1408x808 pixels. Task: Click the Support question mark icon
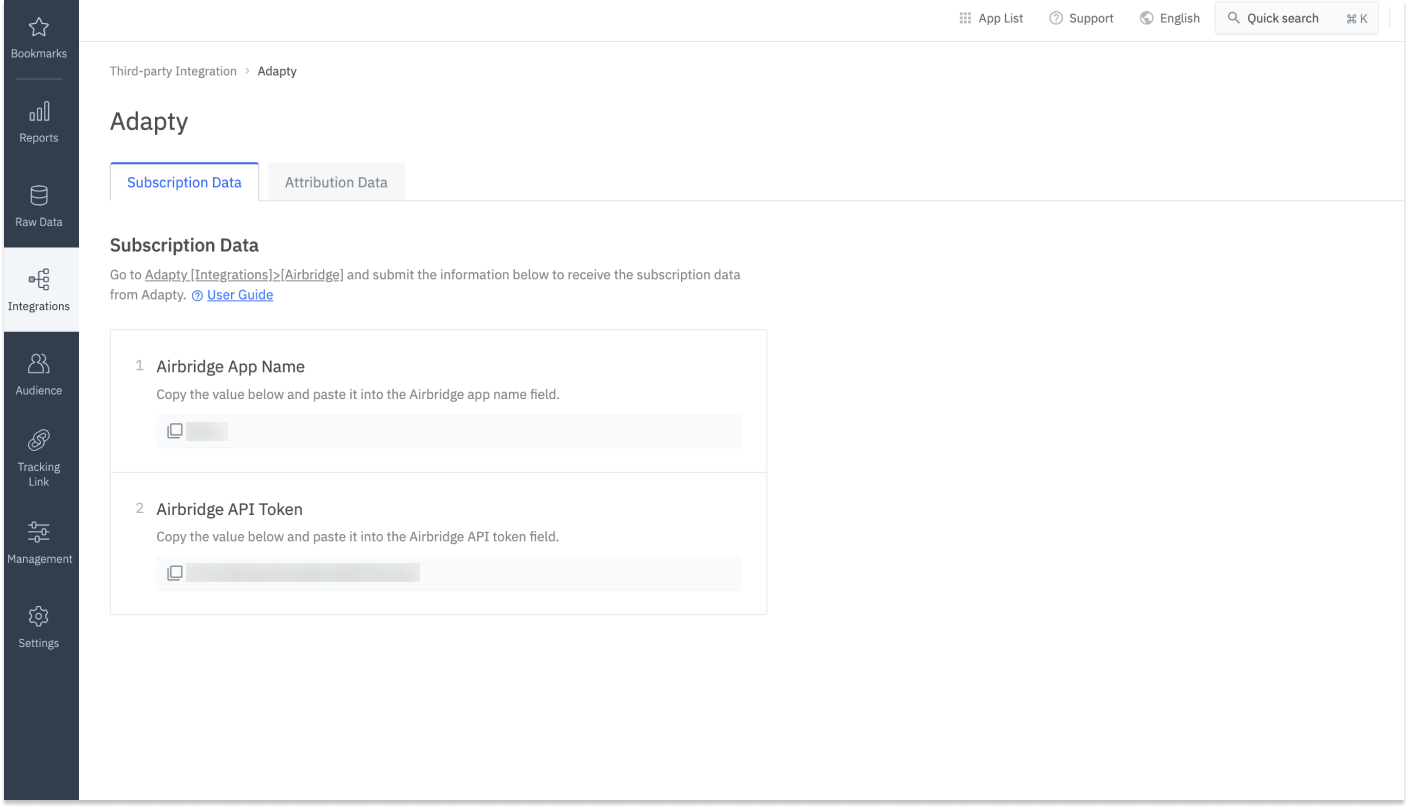click(1056, 18)
